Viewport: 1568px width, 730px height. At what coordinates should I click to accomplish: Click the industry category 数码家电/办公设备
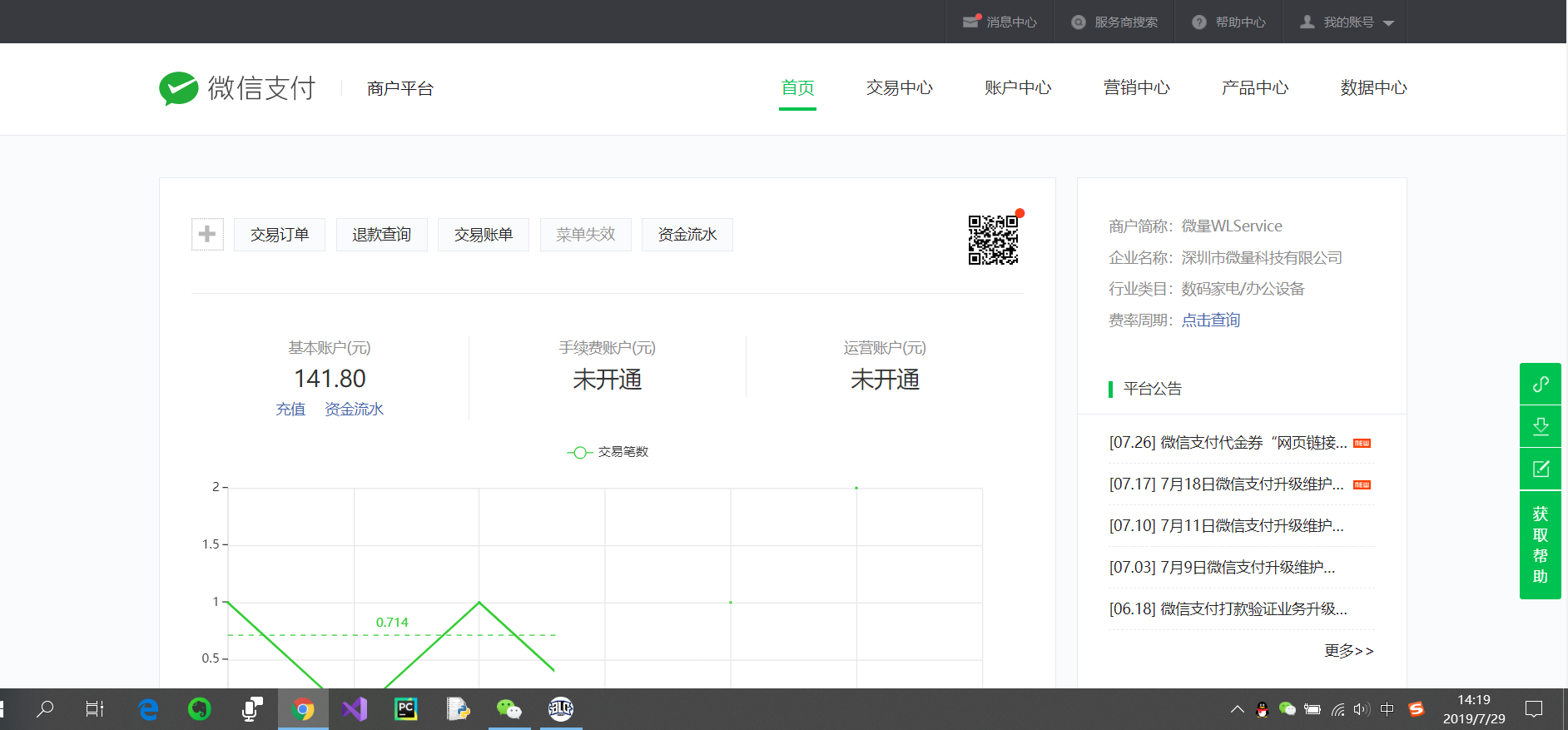pyautogui.click(x=1243, y=289)
